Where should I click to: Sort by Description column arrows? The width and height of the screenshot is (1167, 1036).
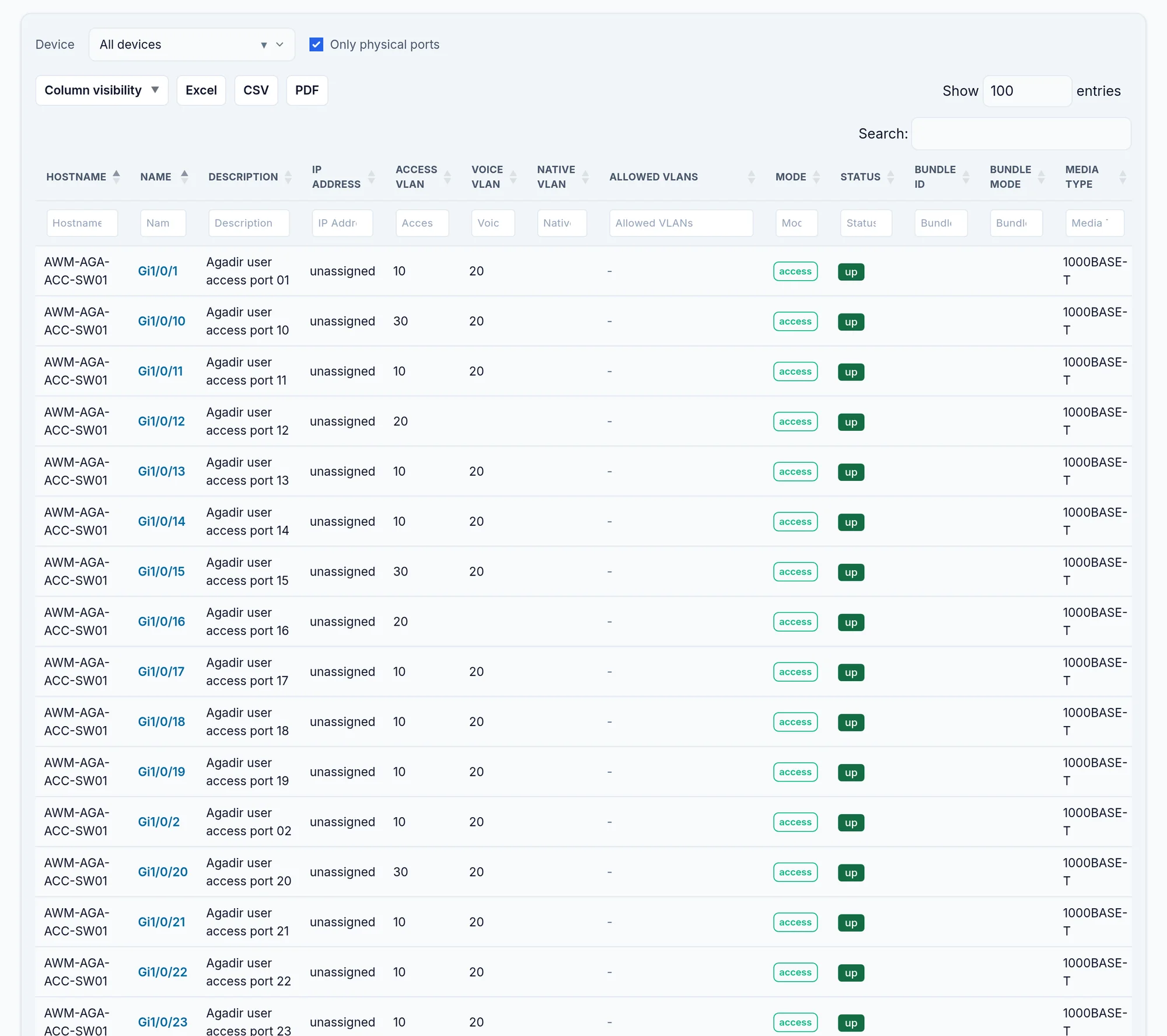pos(288,177)
